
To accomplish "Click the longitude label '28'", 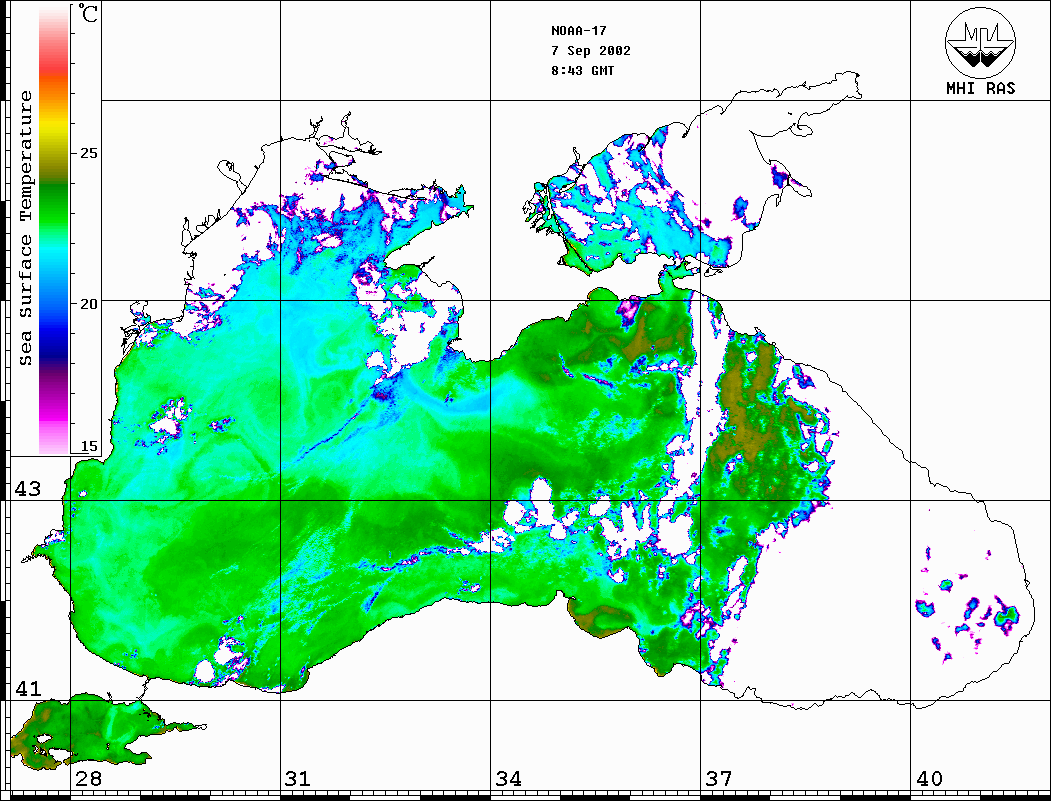I will click(x=88, y=779).
